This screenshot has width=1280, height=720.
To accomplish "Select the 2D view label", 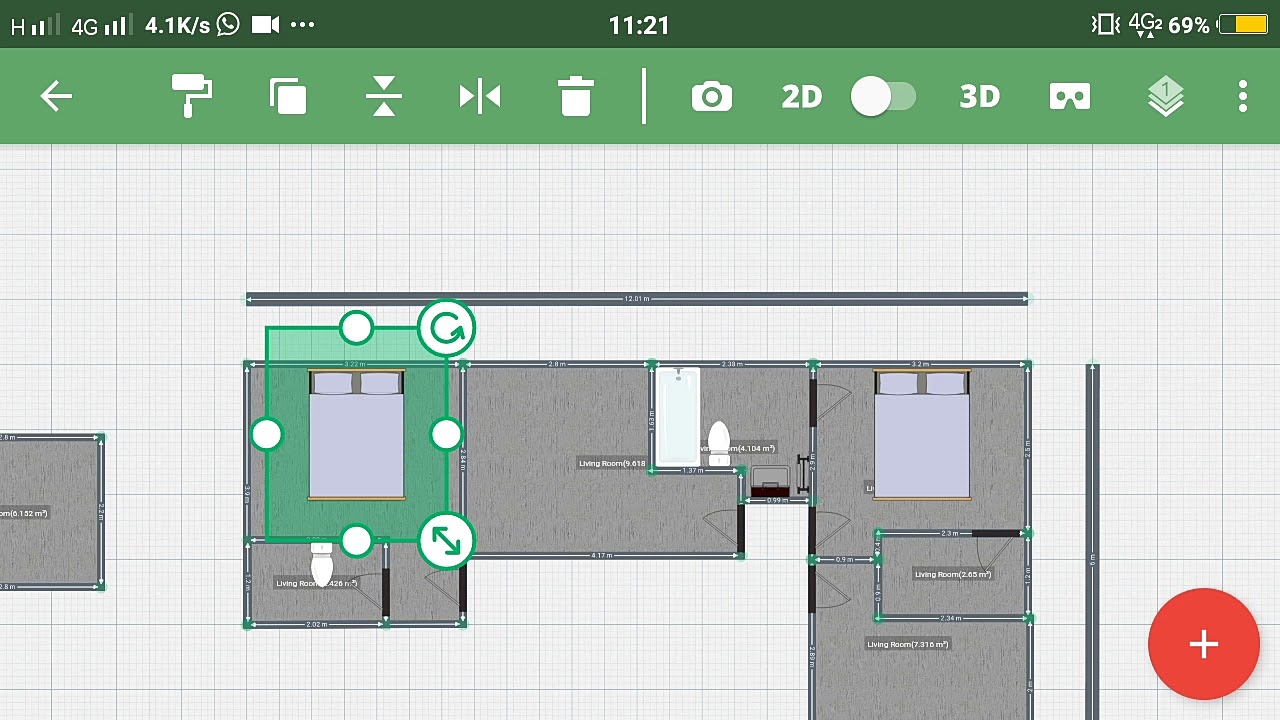I will click(x=802, y=97).
